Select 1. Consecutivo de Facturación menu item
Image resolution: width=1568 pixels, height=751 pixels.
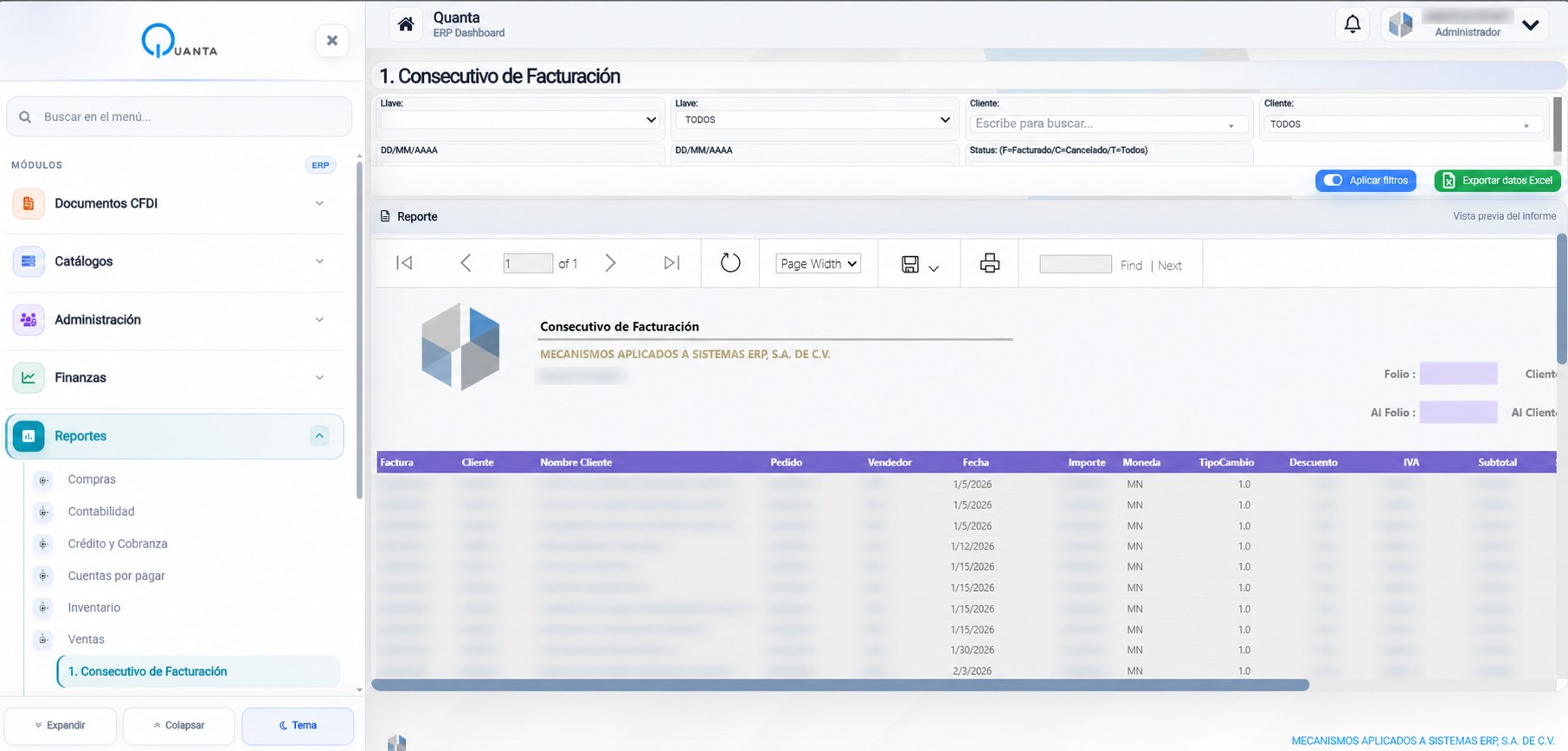point(199,671)
